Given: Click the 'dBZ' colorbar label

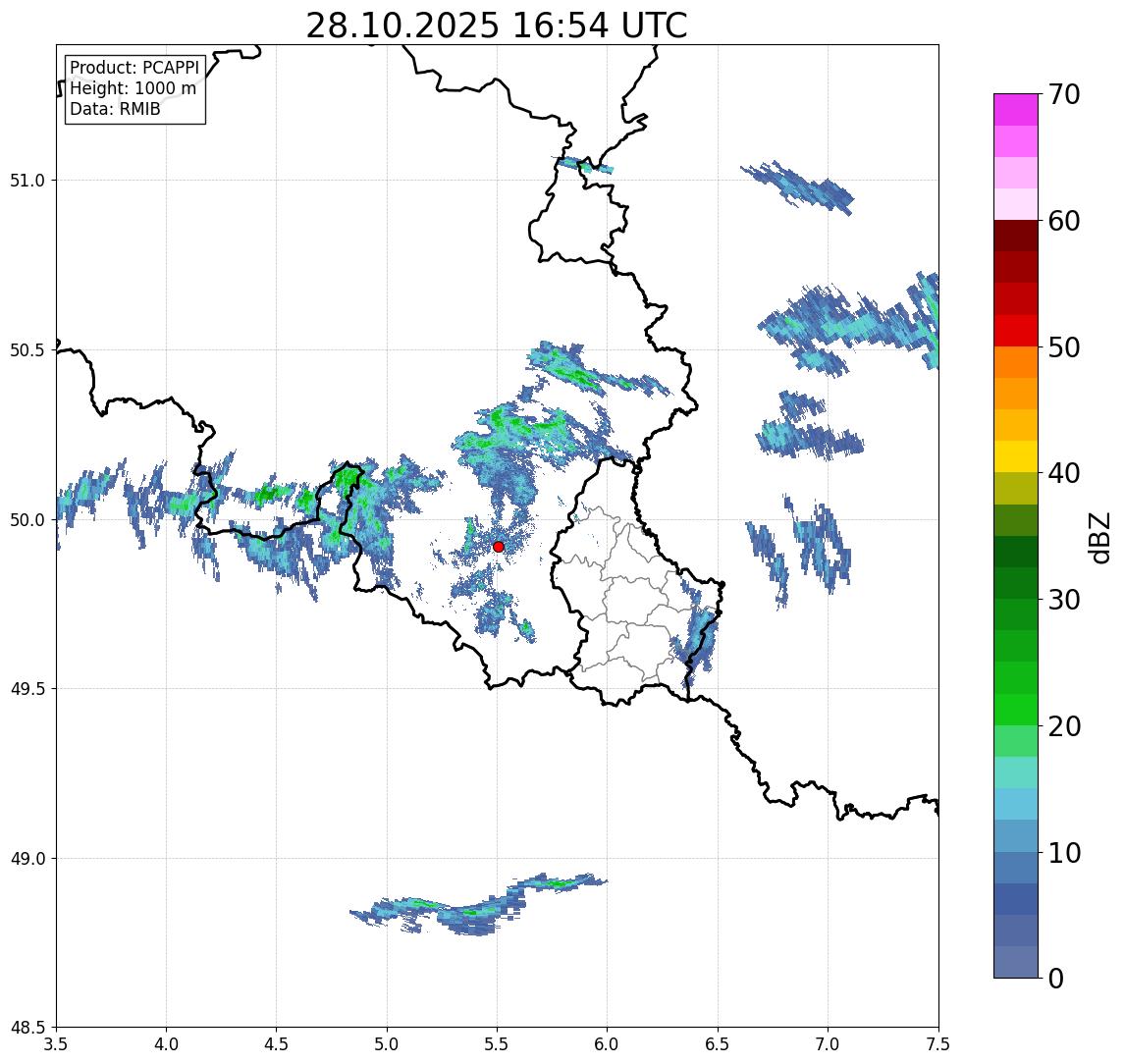Looking at the screenshot, I should pos(1098,536).
